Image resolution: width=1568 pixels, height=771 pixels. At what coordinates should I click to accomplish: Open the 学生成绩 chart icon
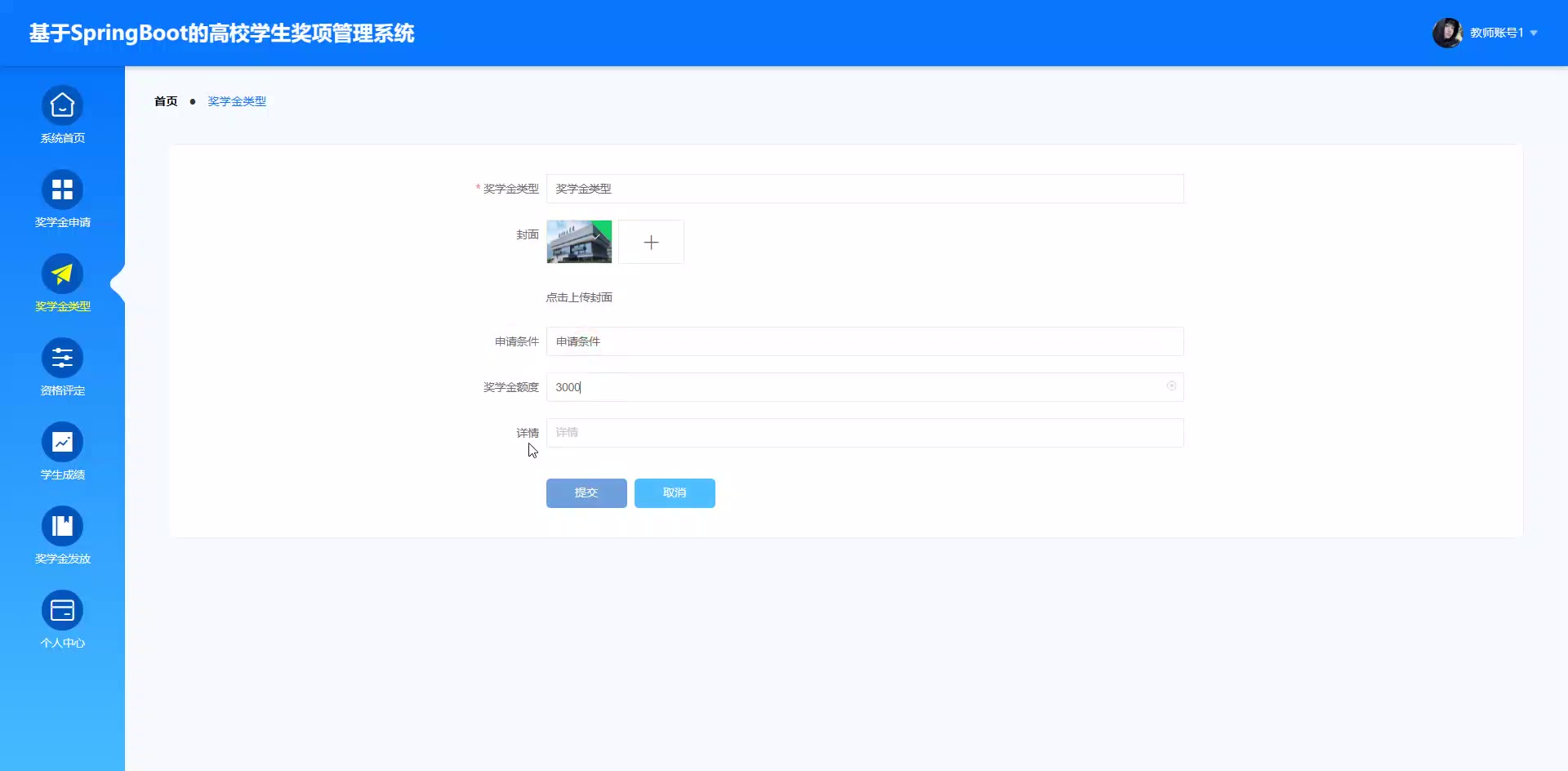(62, 443)
